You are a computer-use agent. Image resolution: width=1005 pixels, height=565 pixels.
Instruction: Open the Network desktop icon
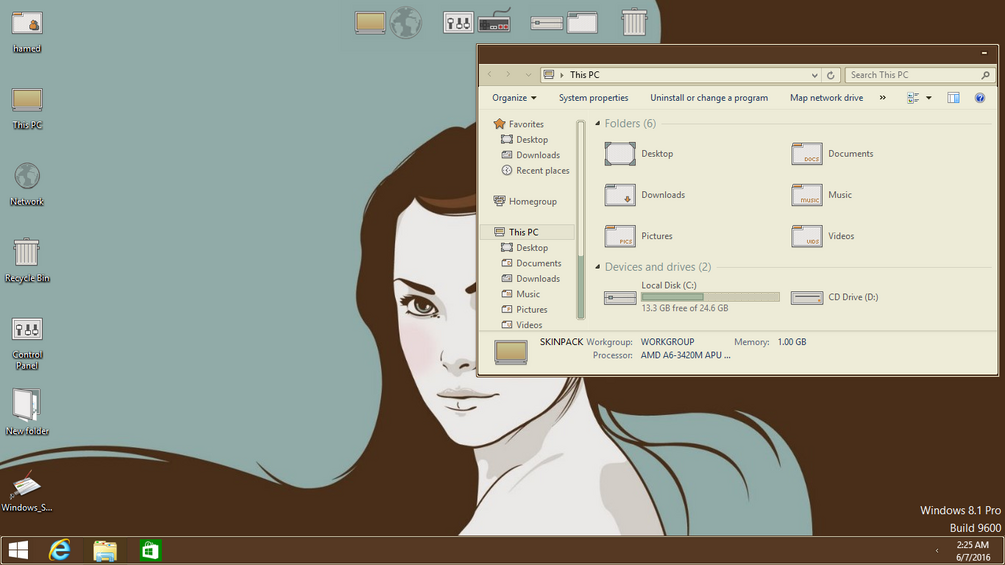point(27,184)
